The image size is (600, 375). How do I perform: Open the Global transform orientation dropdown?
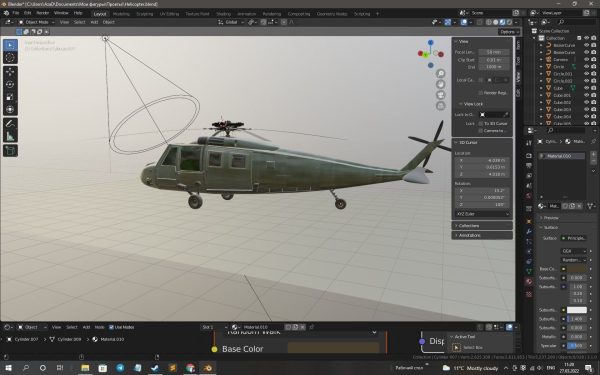(x=231, y=22)
